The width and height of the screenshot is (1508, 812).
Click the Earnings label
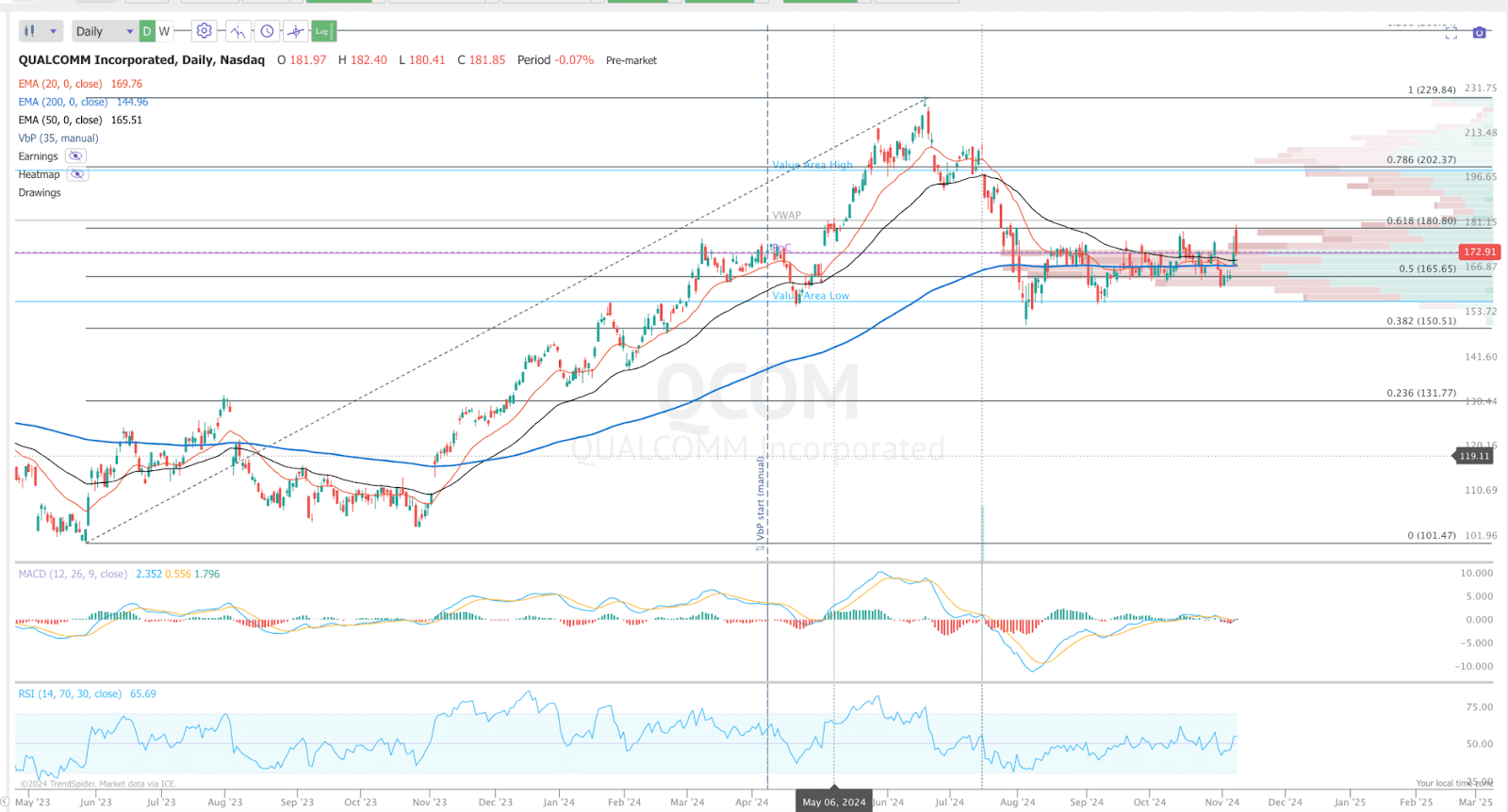point(38,156)
